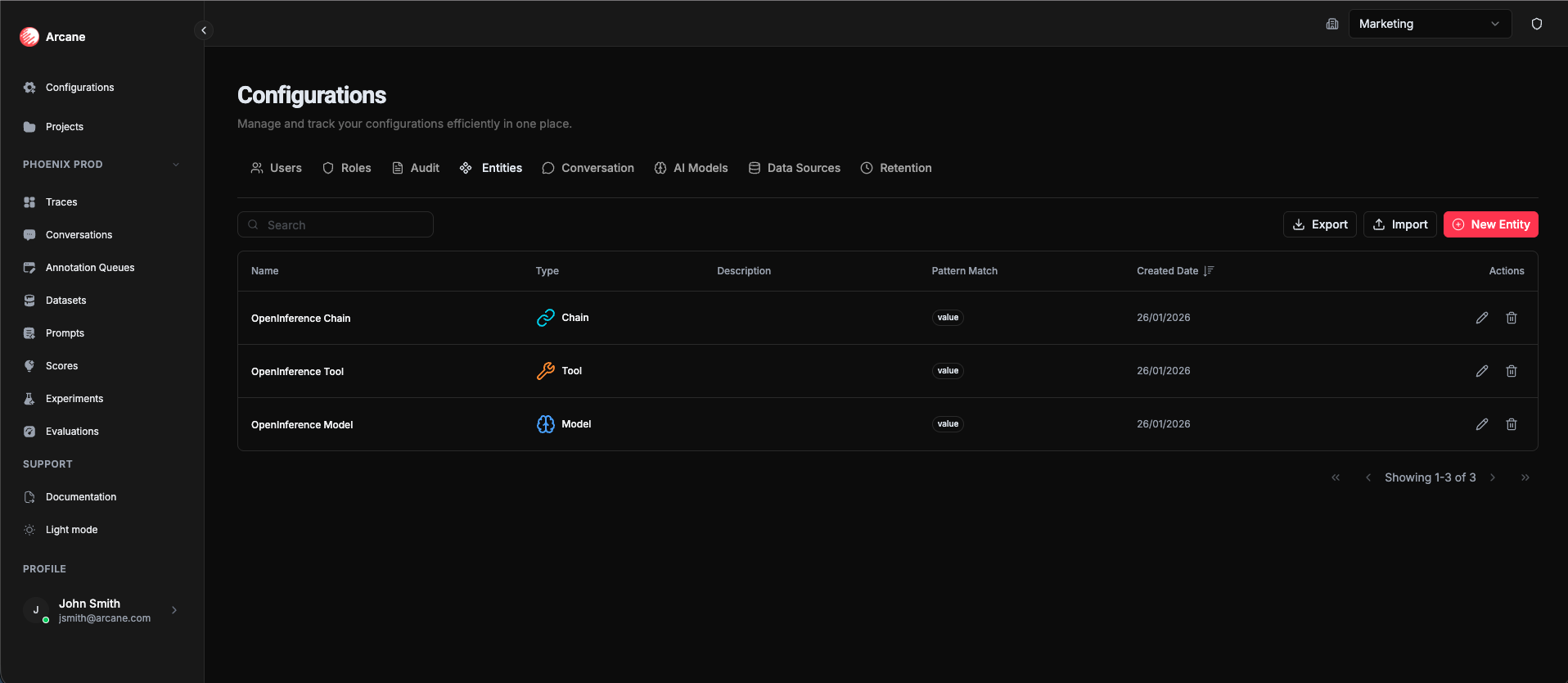The width and height of the screenshot is (1568, 683).
Task: Open the Marketing workspace dropdown
Action: [x=1429, y=24]
